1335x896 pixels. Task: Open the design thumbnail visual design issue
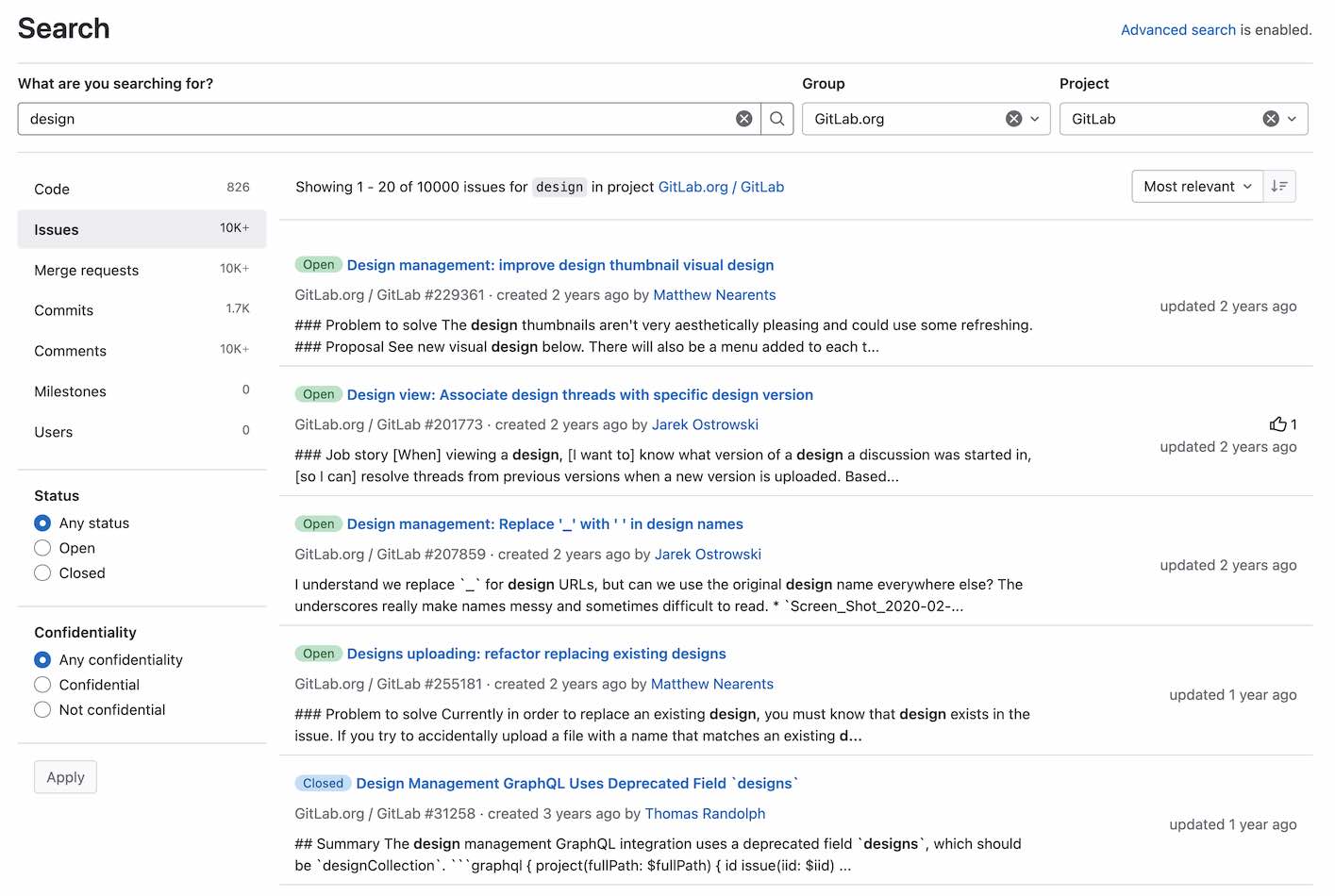pyautogui.click(x=560, y=265)
